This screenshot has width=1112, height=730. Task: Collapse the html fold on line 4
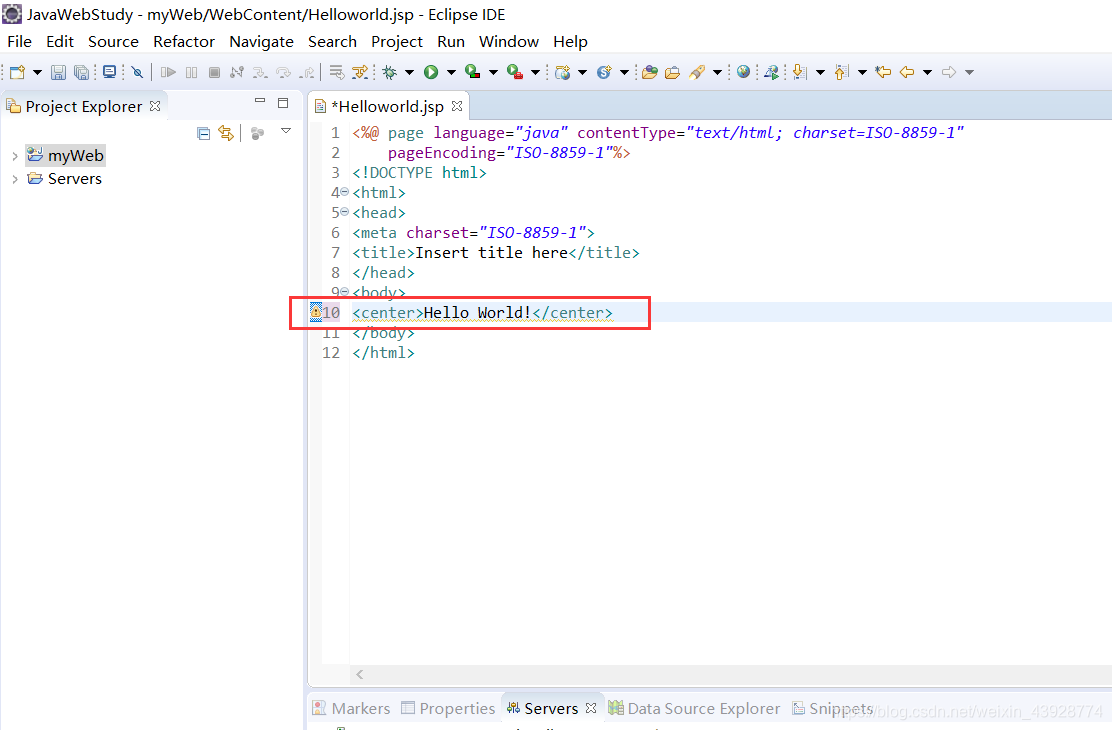345,192
